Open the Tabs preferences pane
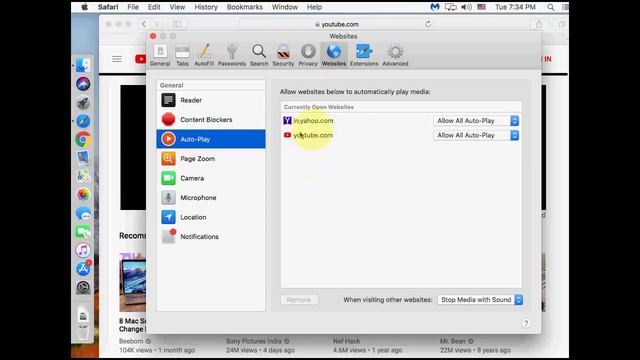The width and height of the screenshot is (640, 360). coord(182,56)
